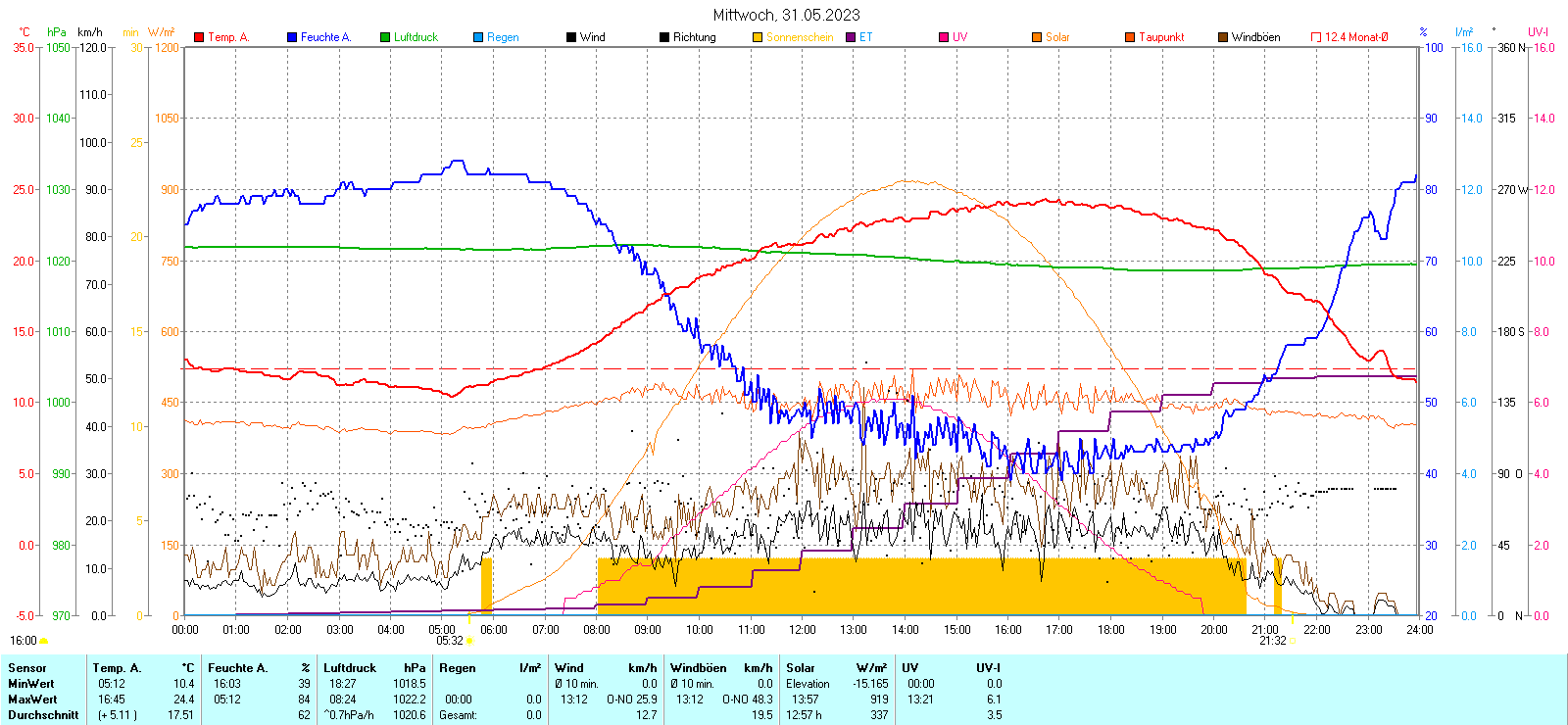The image size is (1568, 725).
Task: Click the 12:00 tick on time axis
Action: [x=802, y=630]
